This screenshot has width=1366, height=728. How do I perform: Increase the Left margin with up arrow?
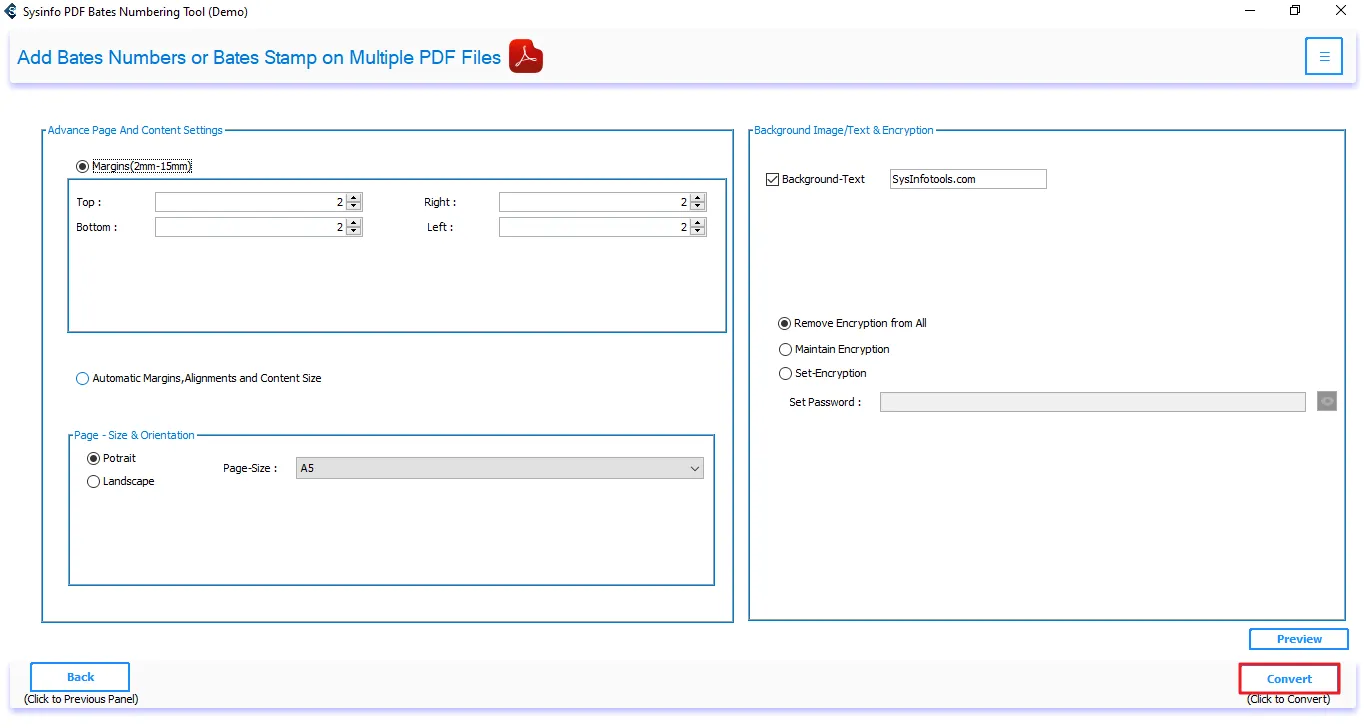[698, 223]
